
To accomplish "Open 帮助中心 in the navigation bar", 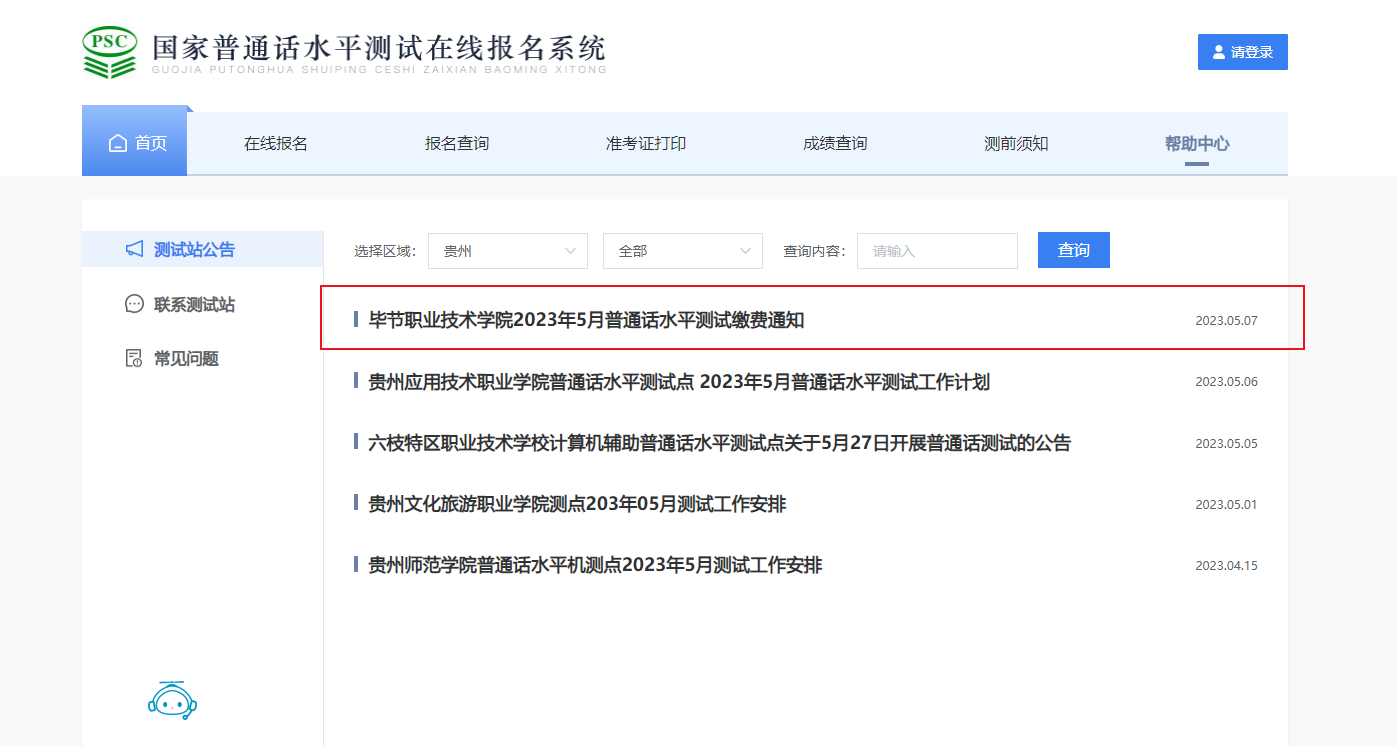I will (1197, 143).
